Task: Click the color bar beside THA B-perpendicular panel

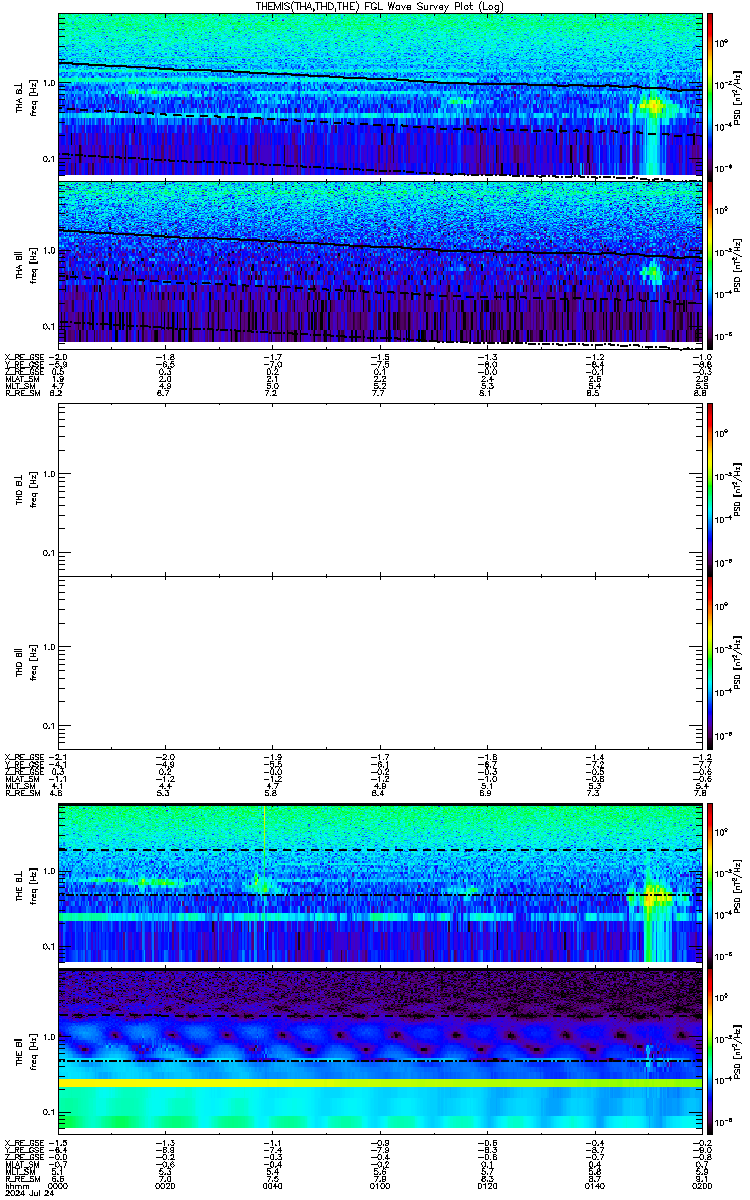Action: pos(710,95)
